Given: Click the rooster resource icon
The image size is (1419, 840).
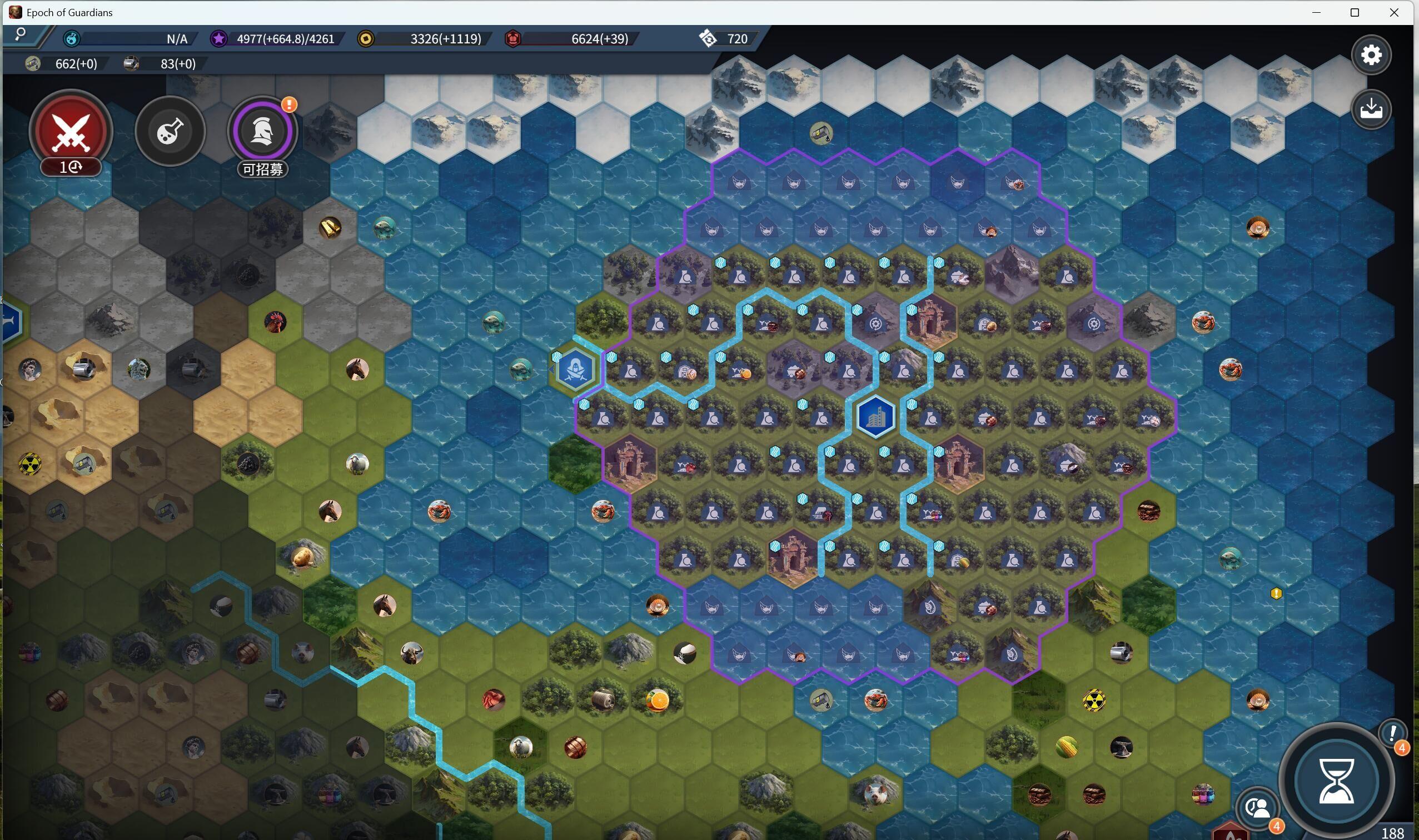Looking at the screenshot, I should (275, 322).
